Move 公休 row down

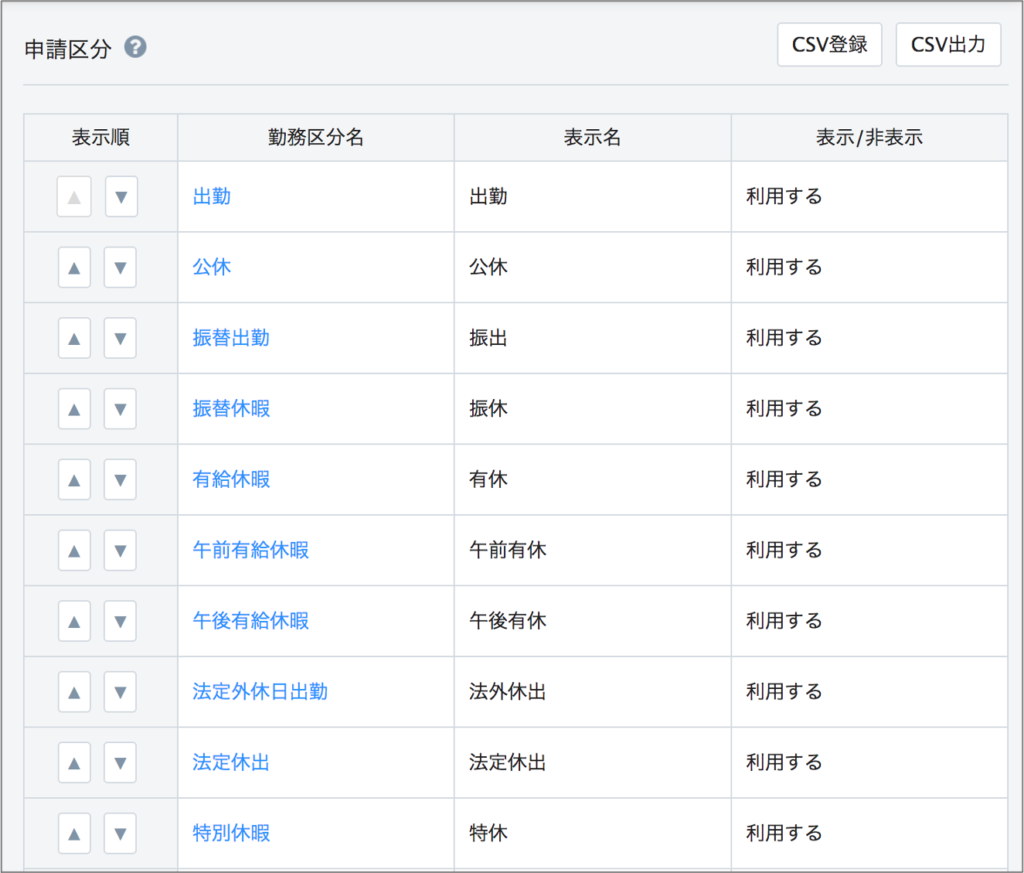point(121,267)
